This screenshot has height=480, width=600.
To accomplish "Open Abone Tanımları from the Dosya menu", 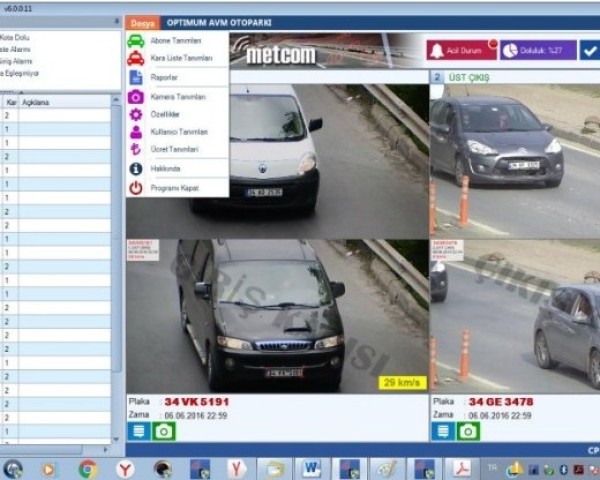I will [x=175, y=41].
